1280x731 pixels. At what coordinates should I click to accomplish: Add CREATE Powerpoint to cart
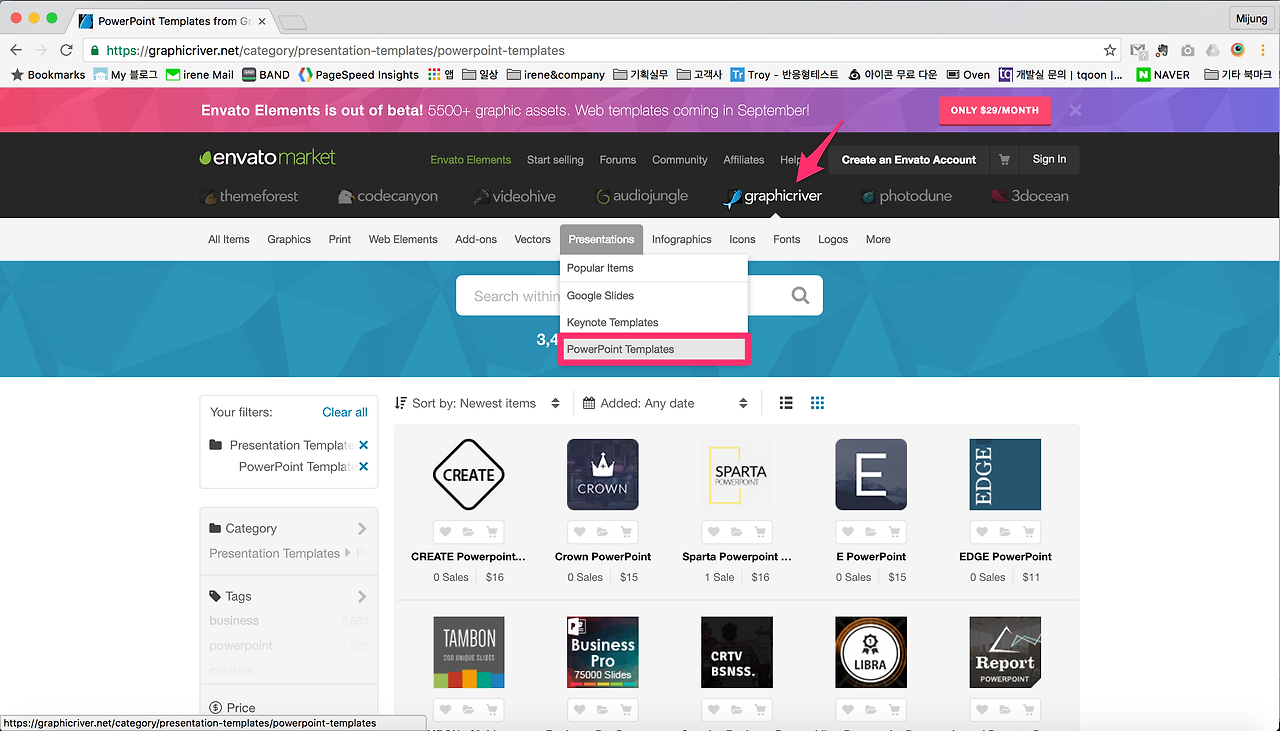(x=492, y=532)
